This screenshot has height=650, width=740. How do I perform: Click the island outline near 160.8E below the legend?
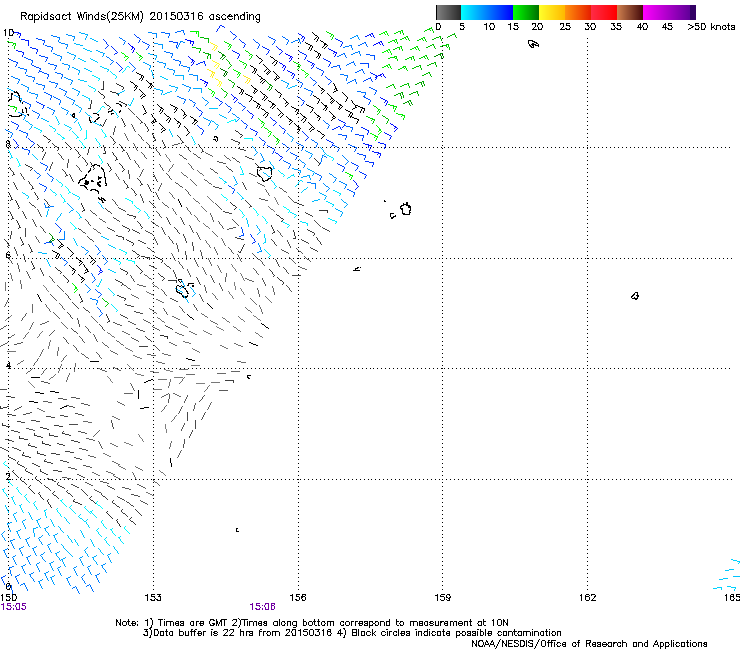(533, 44)
